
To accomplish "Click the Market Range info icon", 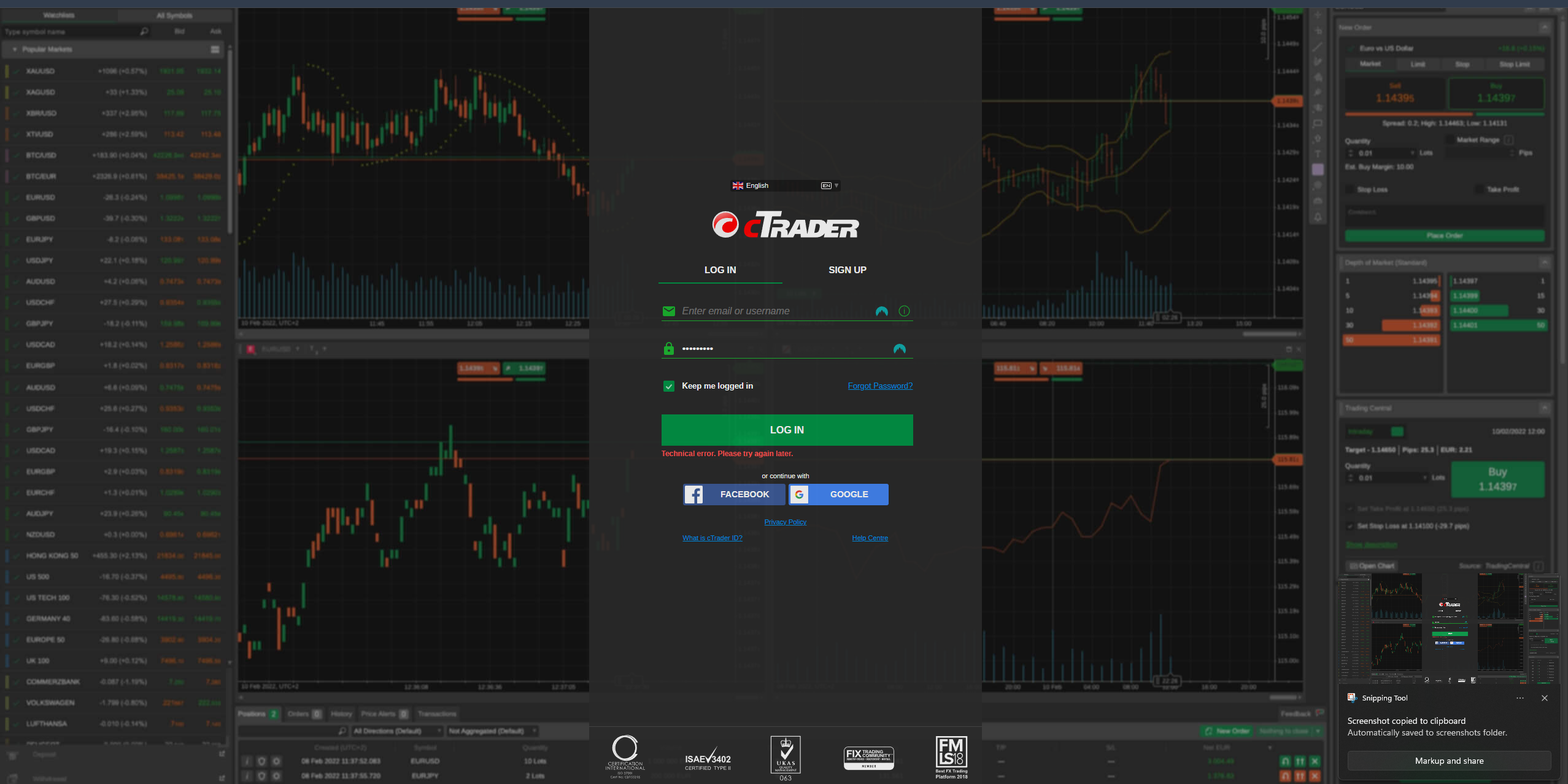I will coord(1508,140).
